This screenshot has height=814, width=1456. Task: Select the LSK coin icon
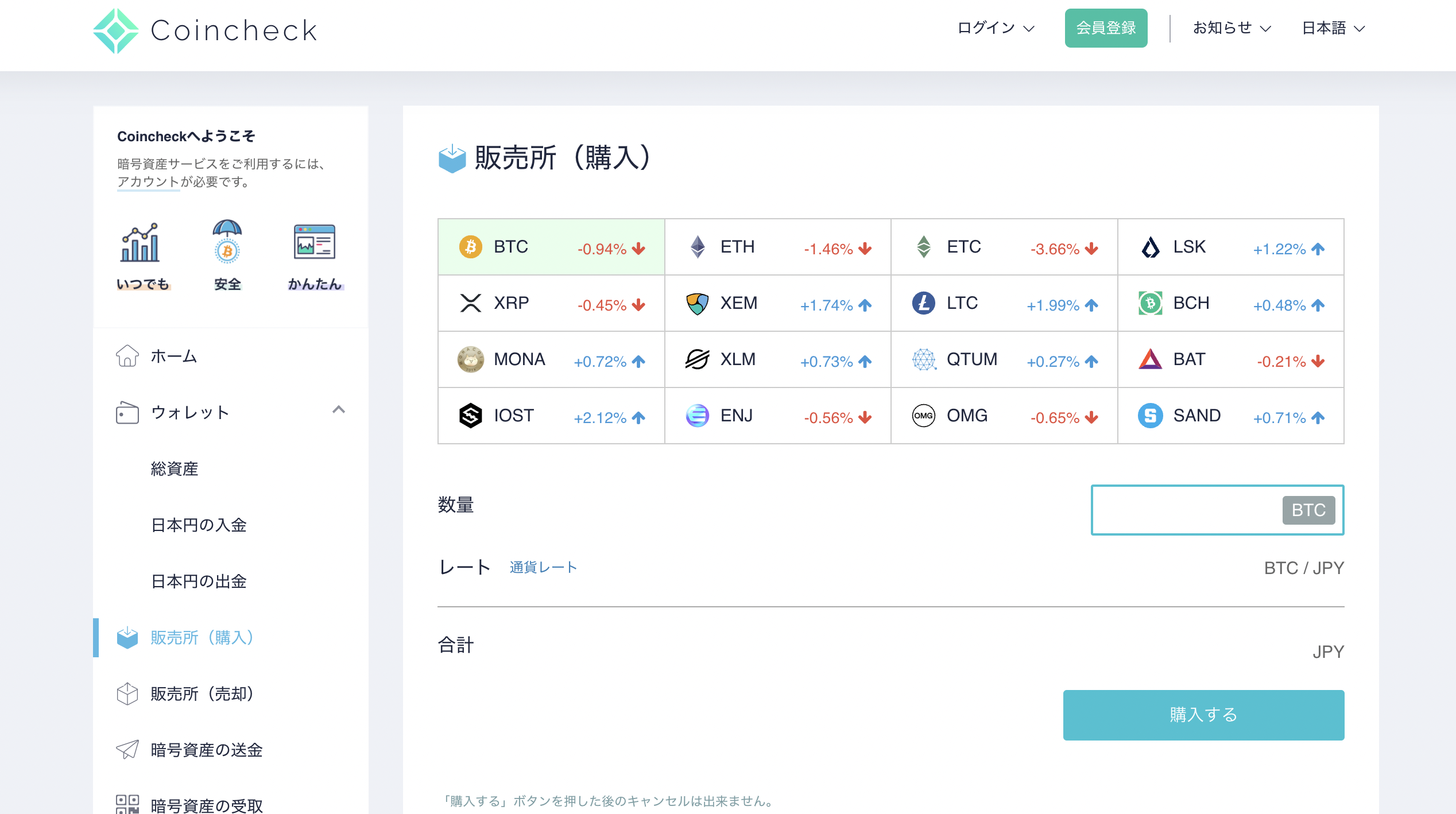pos(1150,247)
